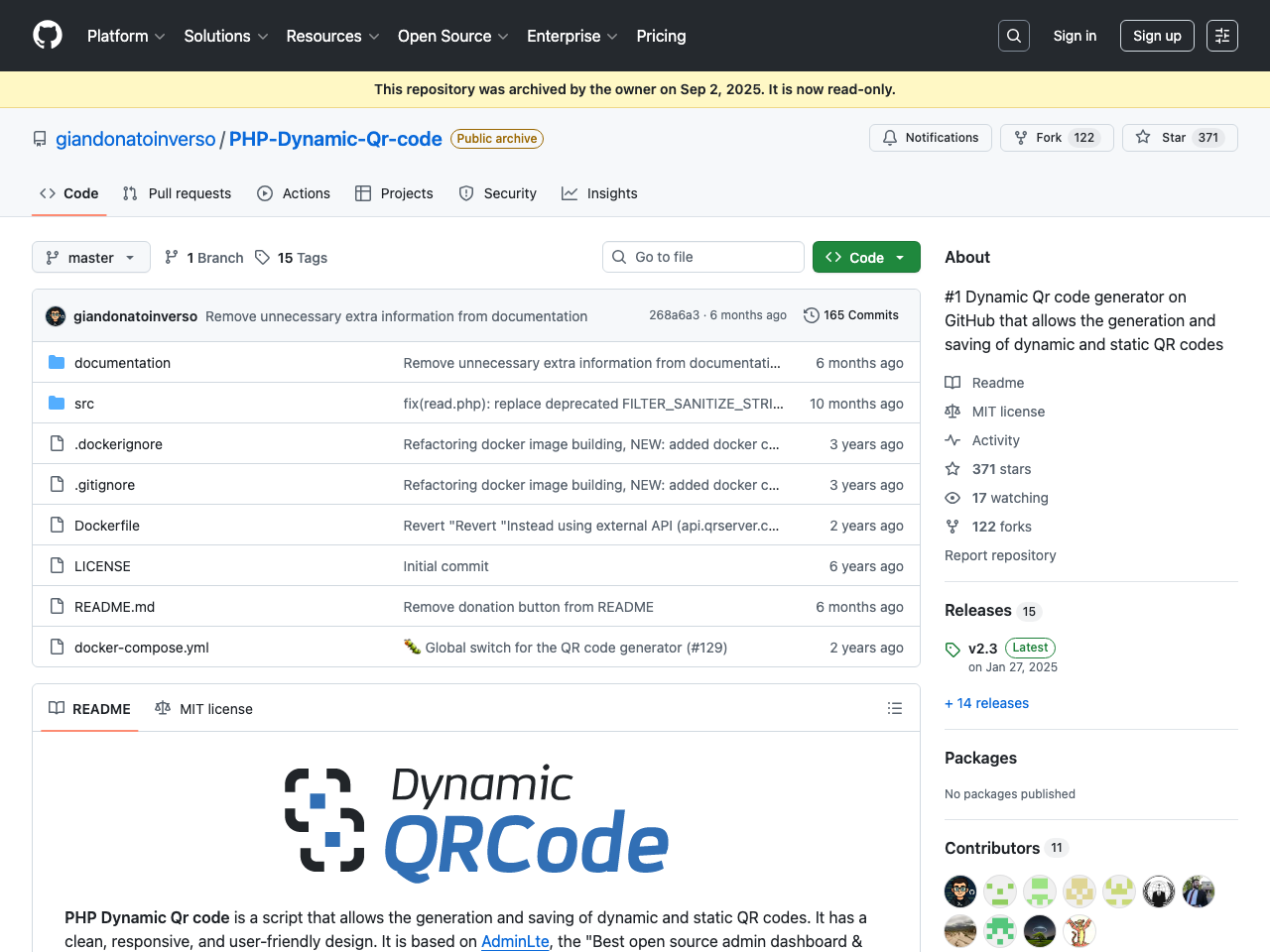Open the search magnifying glass icon

pyautogui.click(x=1013, y=36)
